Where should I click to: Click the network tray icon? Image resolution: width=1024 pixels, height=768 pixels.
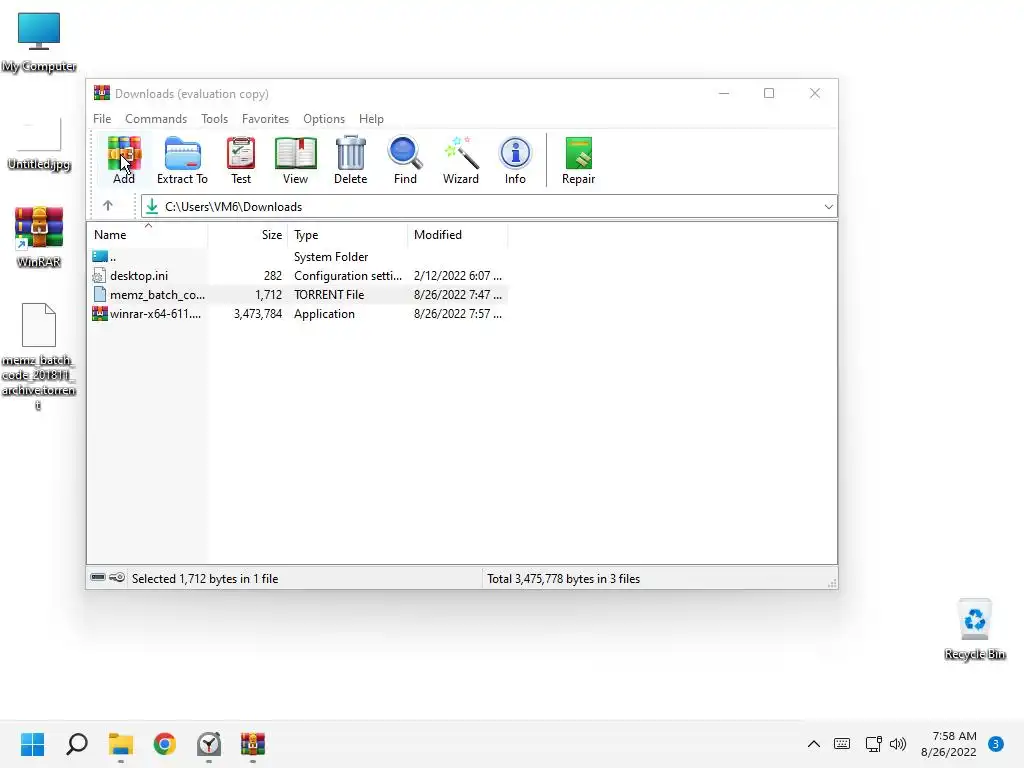[873, 744]
